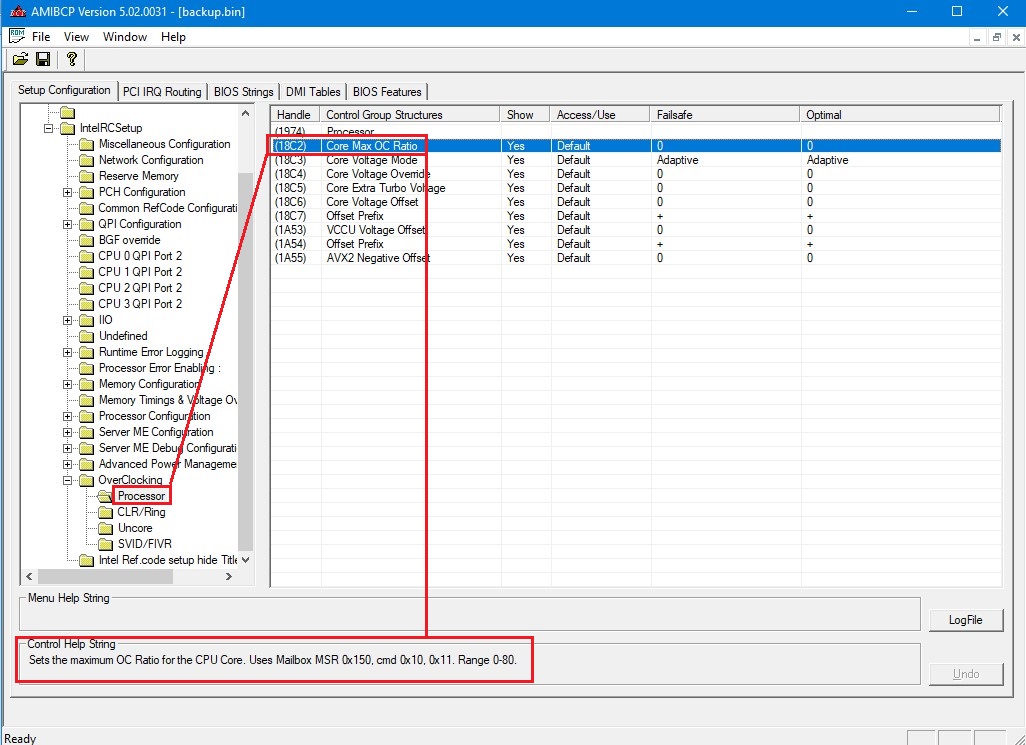Open the Window menu
This screenshot has width=1026, height=745.
point(125,37)
